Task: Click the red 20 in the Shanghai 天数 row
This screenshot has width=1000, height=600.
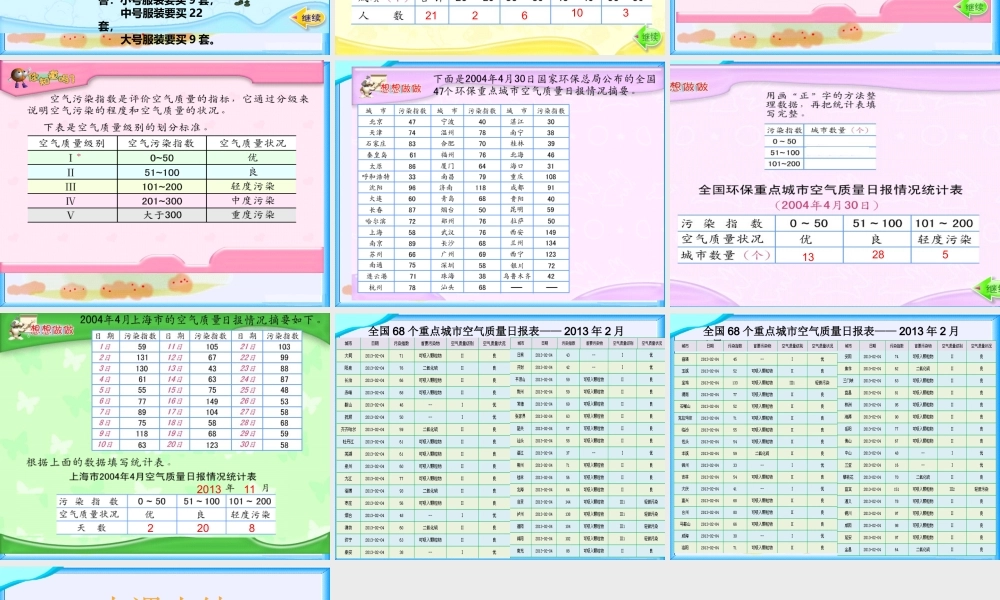Action: (203, 528)
